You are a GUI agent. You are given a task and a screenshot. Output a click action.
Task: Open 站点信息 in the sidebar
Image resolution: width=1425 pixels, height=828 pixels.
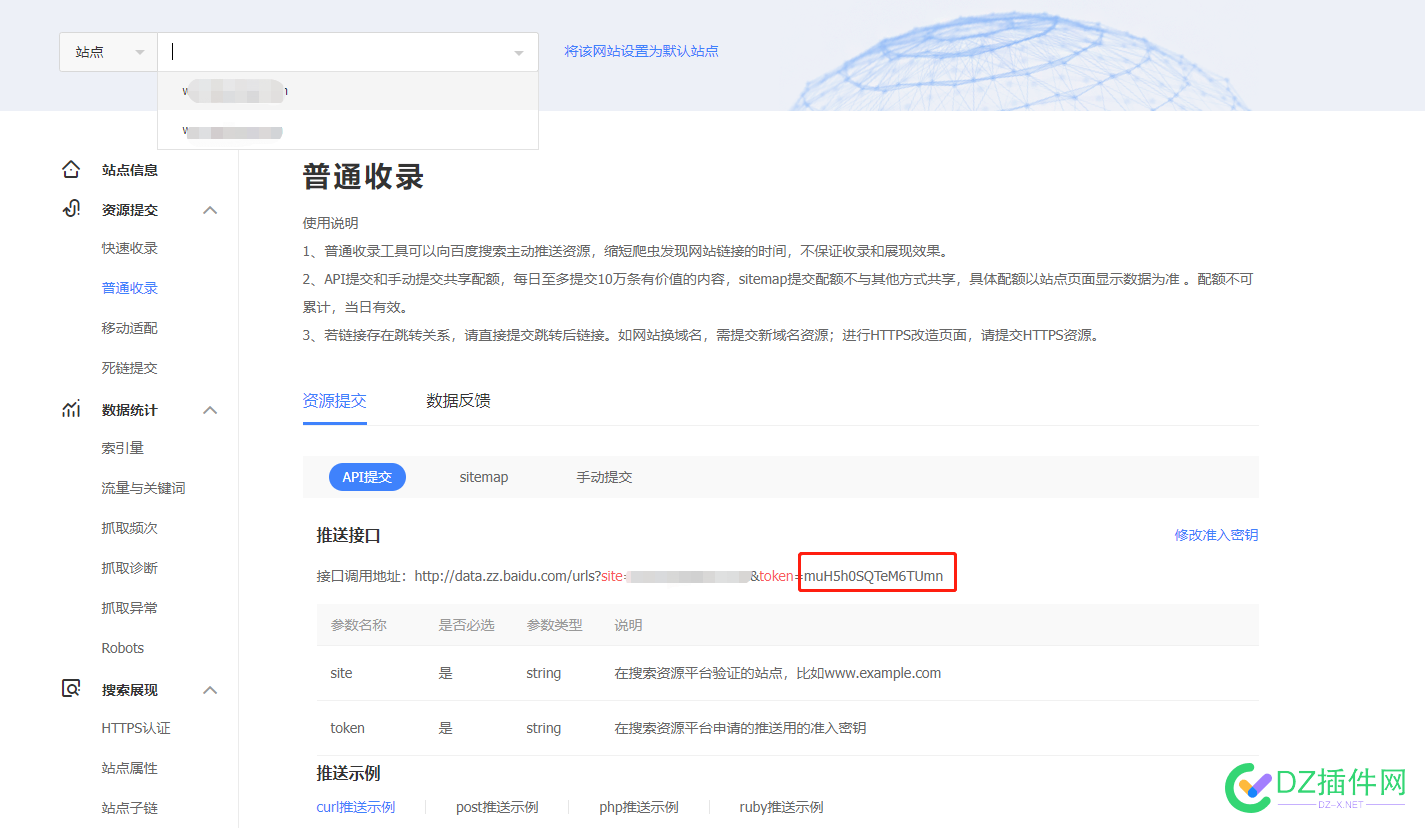click(x=130, y=170)
